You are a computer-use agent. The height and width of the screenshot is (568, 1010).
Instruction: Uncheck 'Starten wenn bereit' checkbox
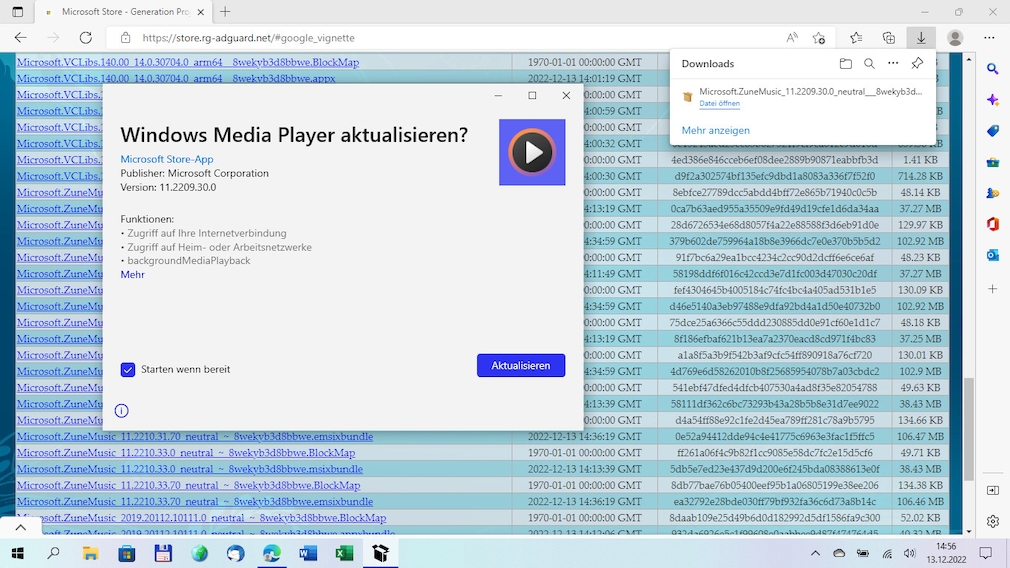point(128,369)
